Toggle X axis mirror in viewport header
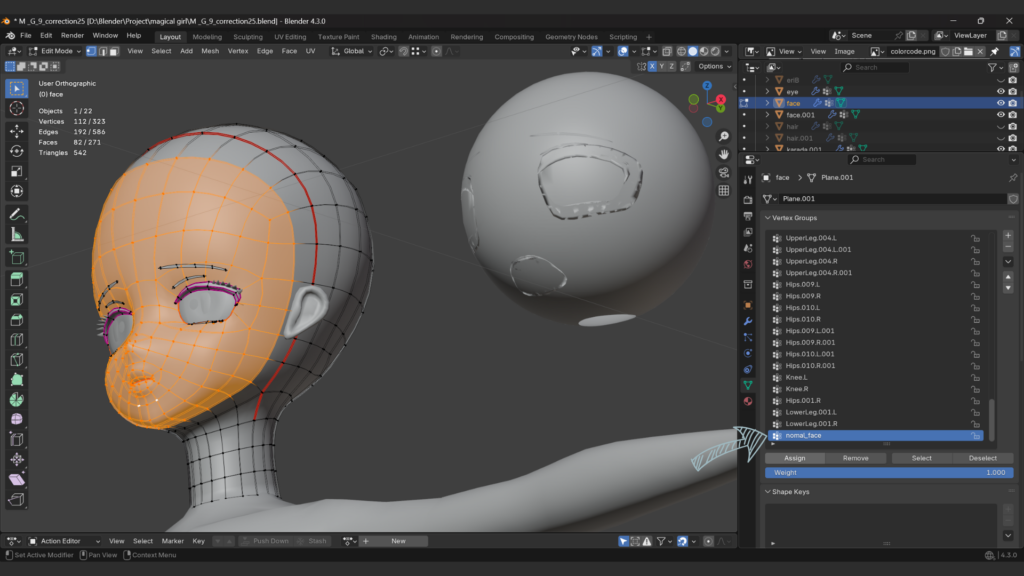Viewport: 1024px width, 576px height. pos(652,67)
